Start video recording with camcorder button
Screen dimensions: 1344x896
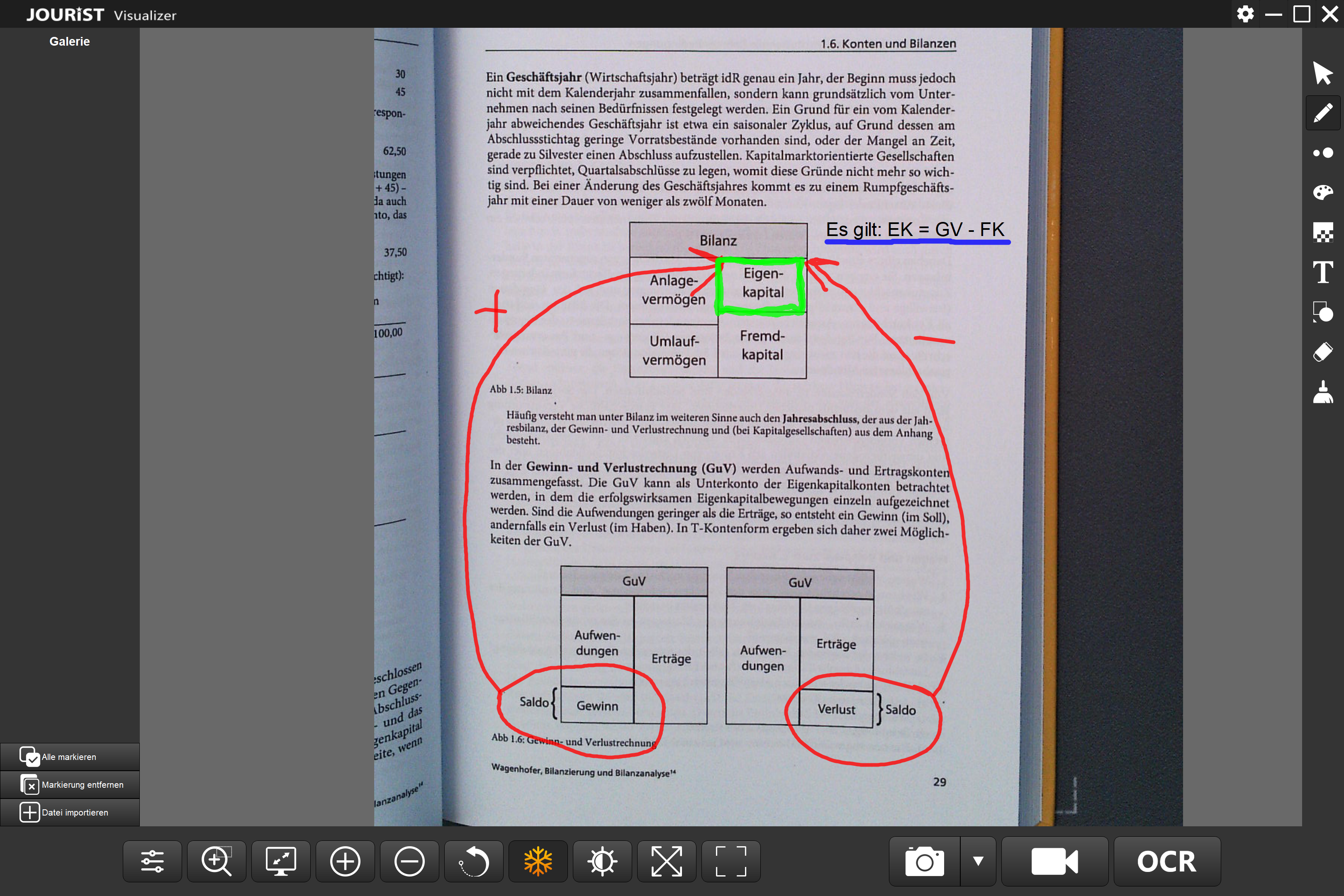point(1054,861)
